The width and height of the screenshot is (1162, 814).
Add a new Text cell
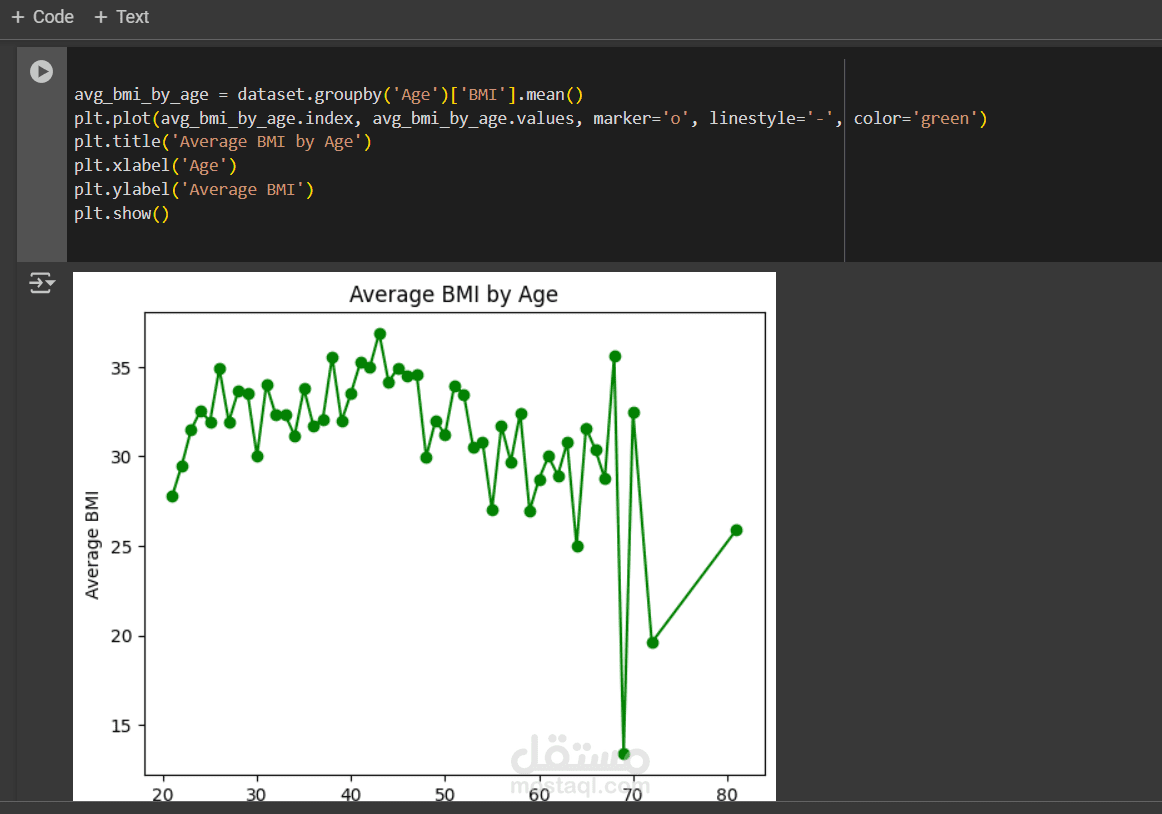122,16
